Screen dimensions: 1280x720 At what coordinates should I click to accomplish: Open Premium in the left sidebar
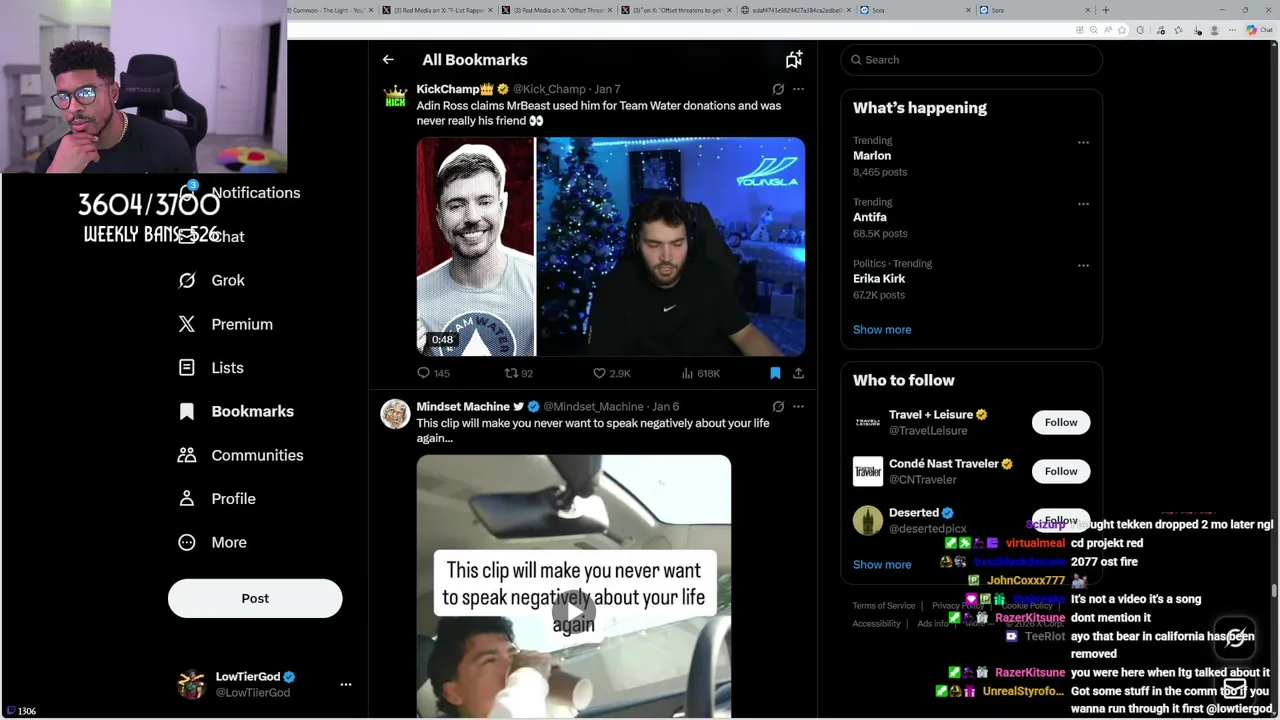pos(225,324)
